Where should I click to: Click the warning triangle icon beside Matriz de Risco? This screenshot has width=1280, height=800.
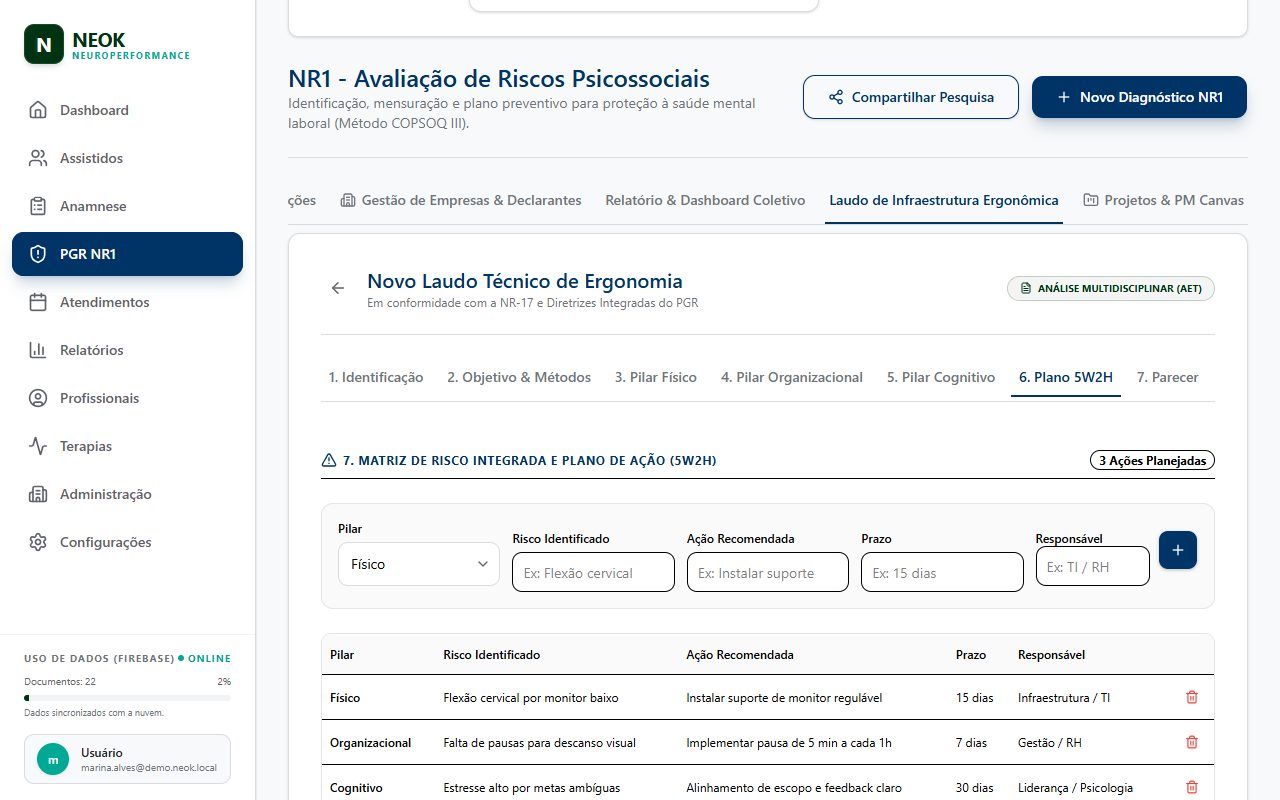point(329,460)
